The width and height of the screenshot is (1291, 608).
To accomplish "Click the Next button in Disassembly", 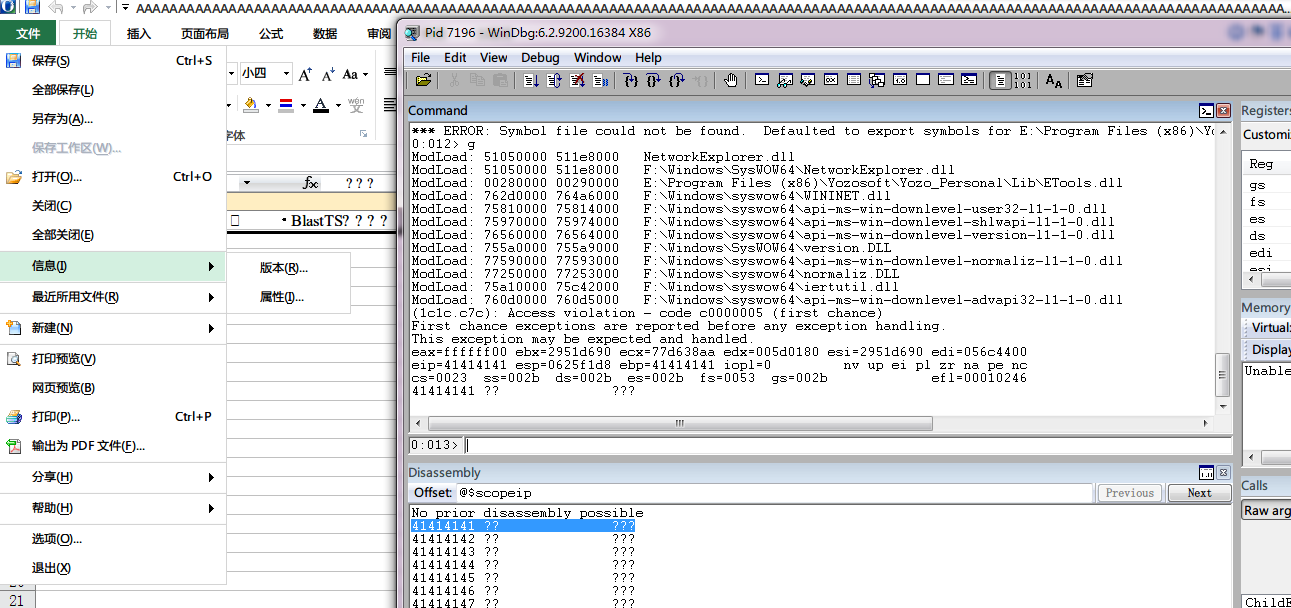I will pos(1199,493).
